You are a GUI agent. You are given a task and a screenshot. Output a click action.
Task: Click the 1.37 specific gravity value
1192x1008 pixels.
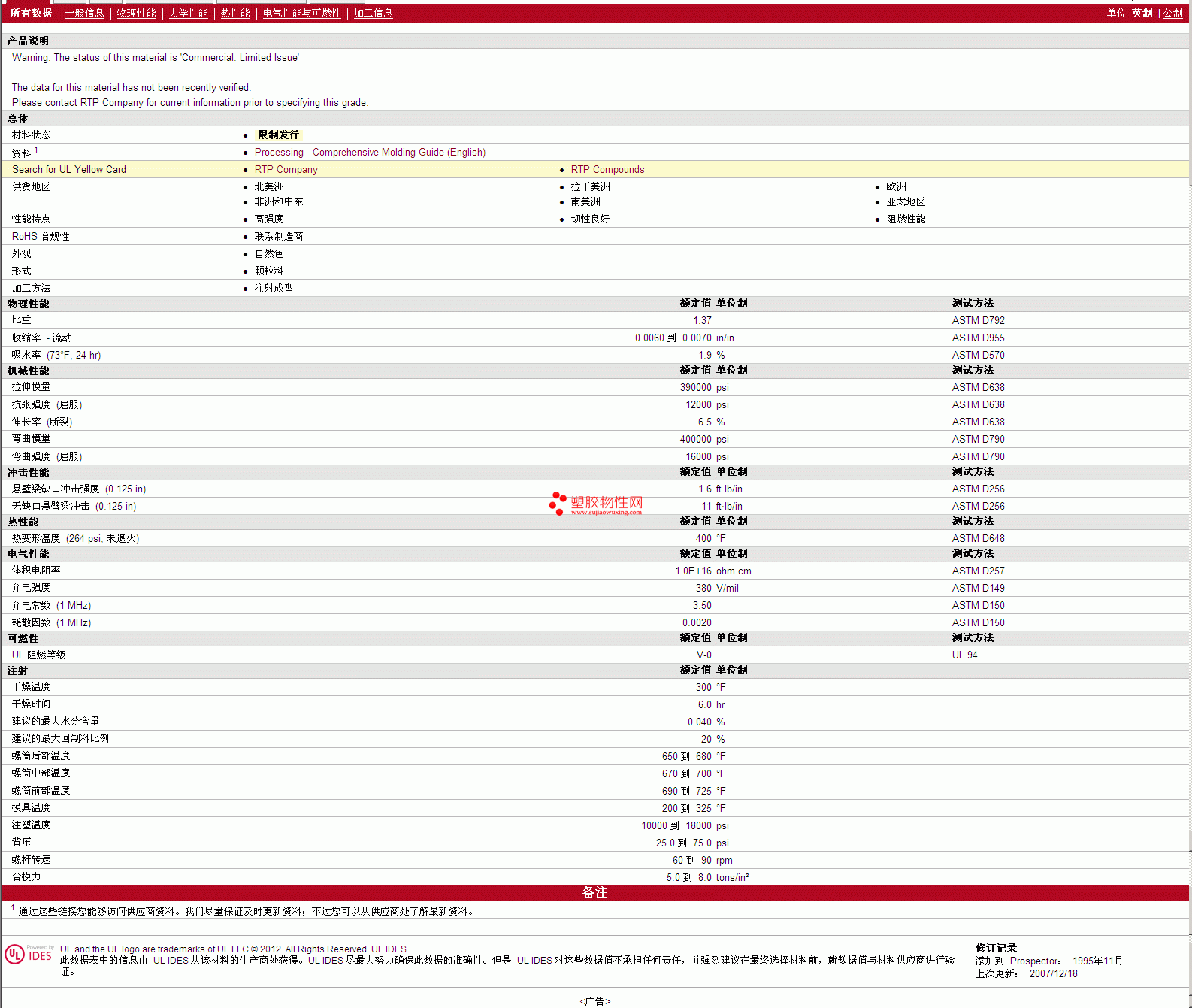coord(702,320)
